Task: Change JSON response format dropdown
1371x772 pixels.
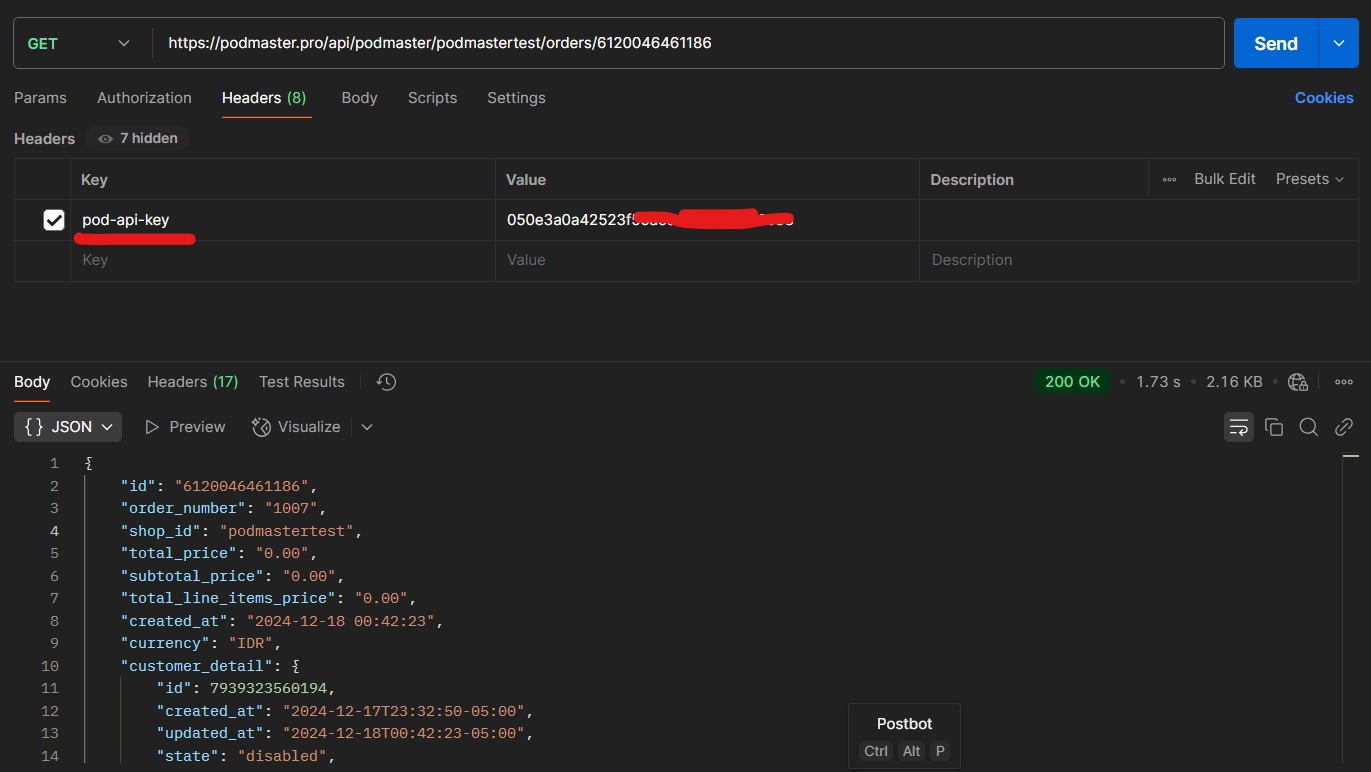Action: coord(68,427)
